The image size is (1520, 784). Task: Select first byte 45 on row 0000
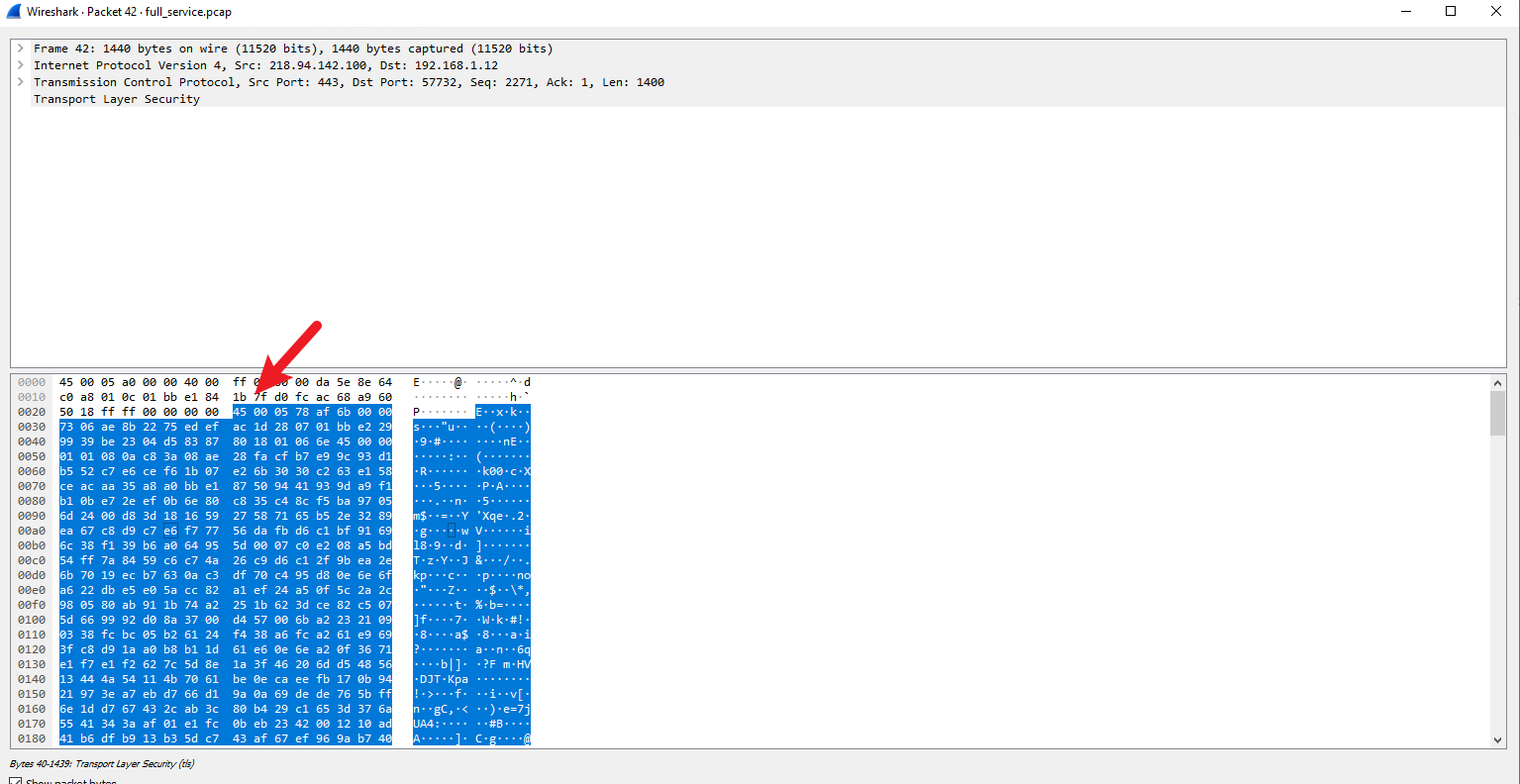click(66, 382)
